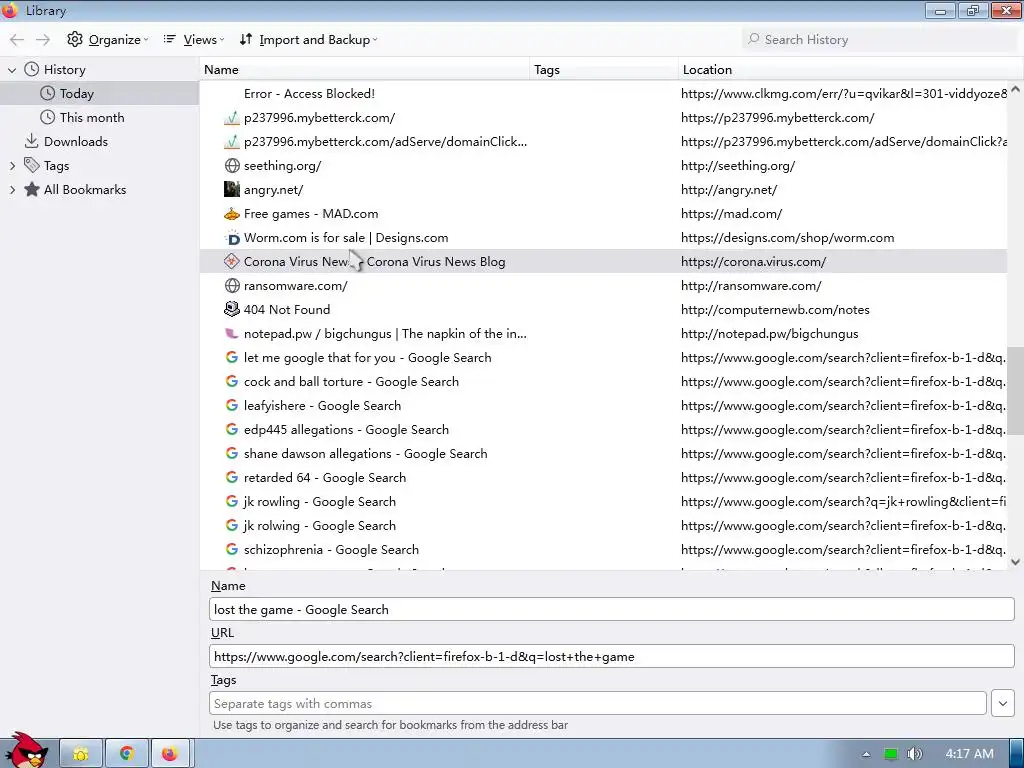Click the angry.net/ favicon
The height and width of the screenshot is (768, 1024).
(232, 189)
